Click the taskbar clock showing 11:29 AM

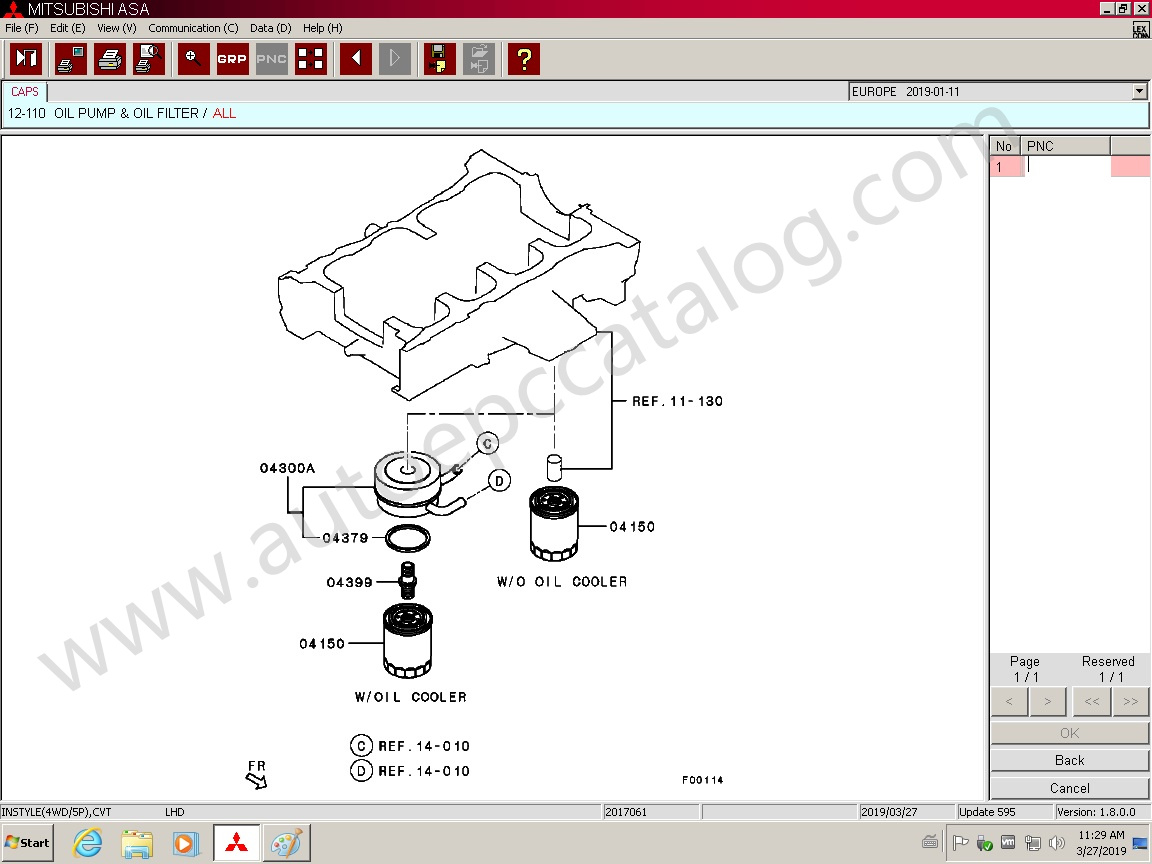1101,843
